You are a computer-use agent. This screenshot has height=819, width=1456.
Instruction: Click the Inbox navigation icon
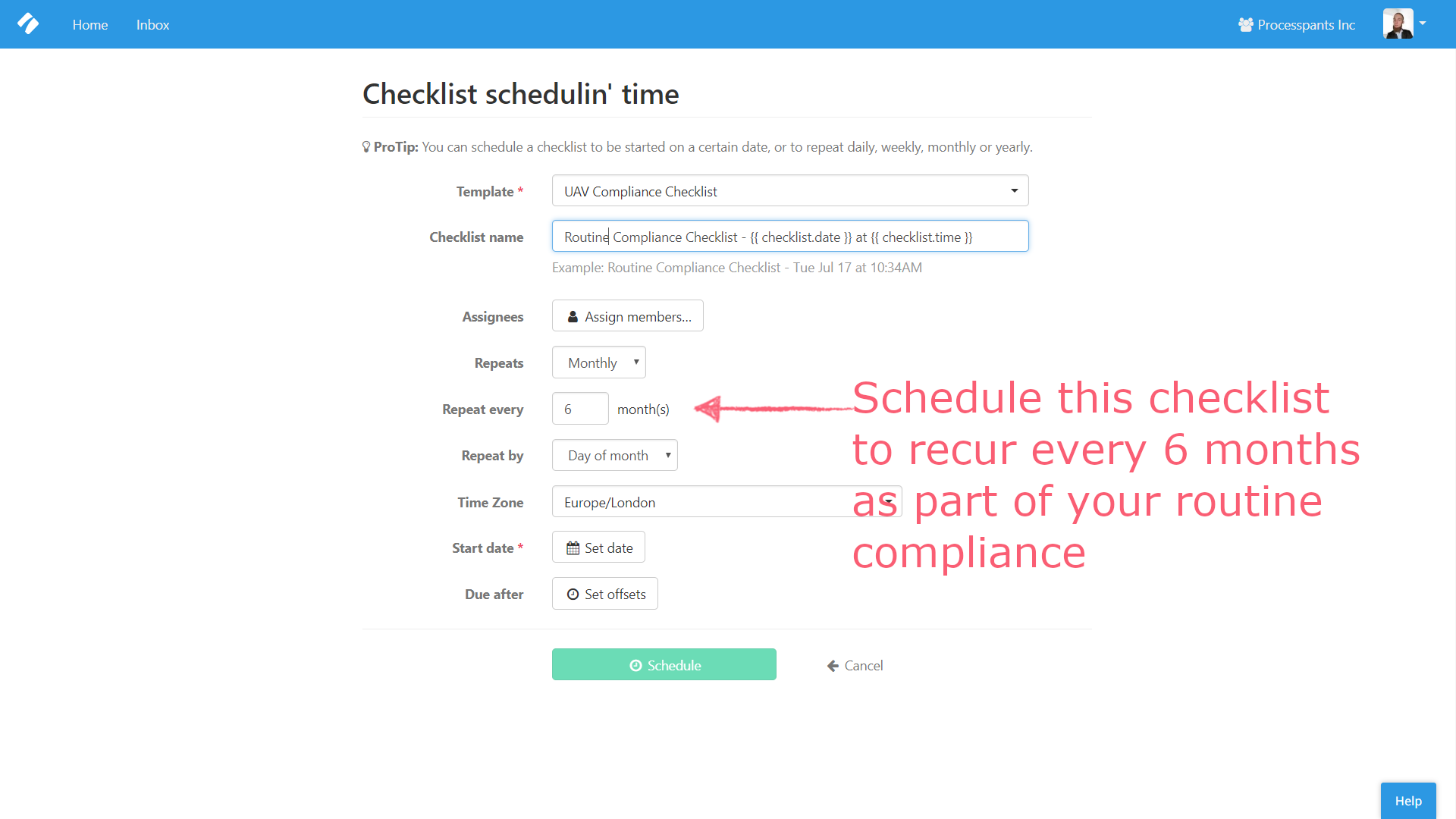pos(152,24)
